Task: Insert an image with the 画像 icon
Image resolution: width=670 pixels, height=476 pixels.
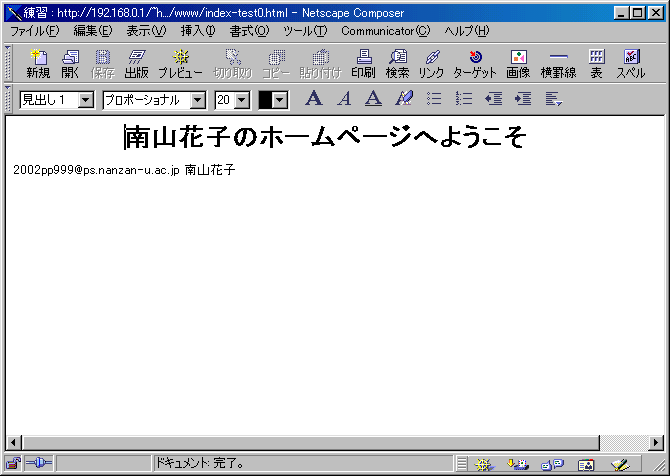Action: 518,64
